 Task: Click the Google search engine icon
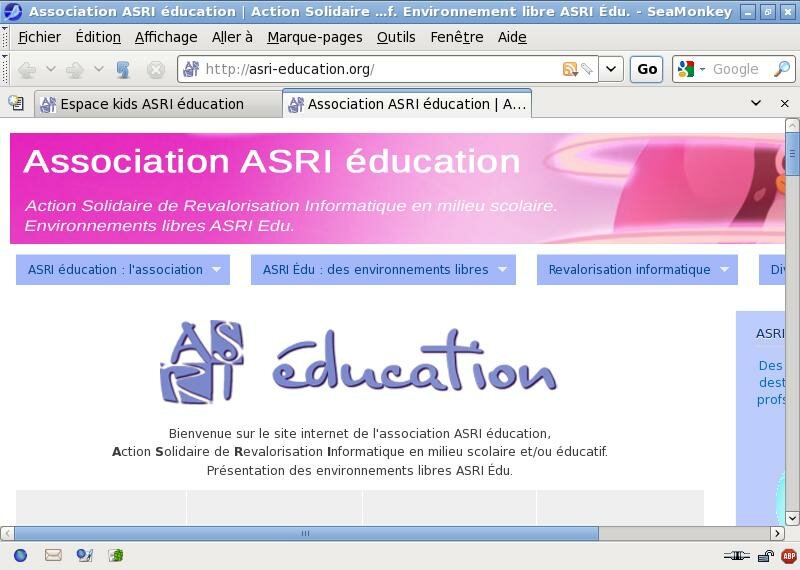click(x=686, y=69)
